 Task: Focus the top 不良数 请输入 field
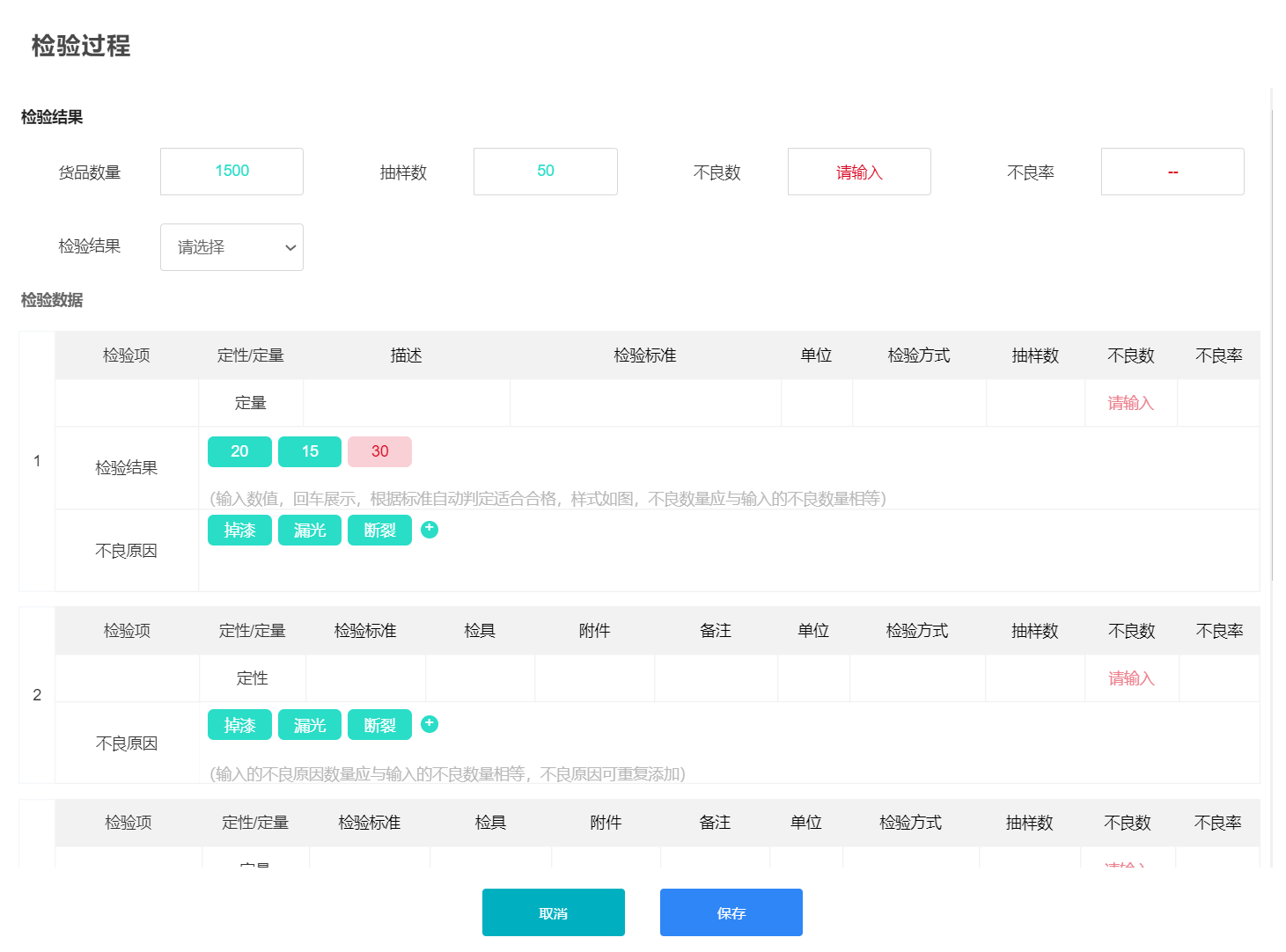pyautogui.click(x=858, y=172)
